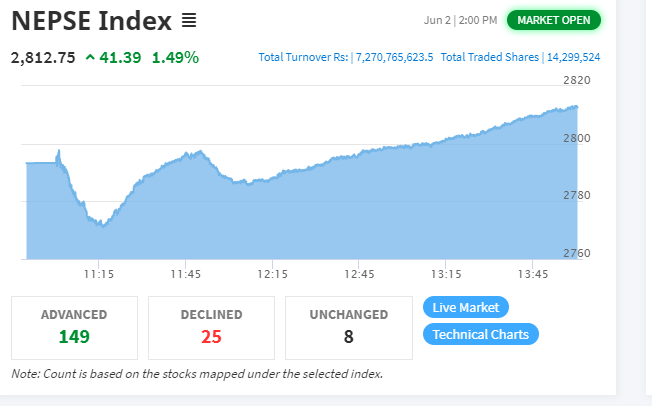
Task: Click the 13:45 time axis marker
Action: [x=533, y=274]
